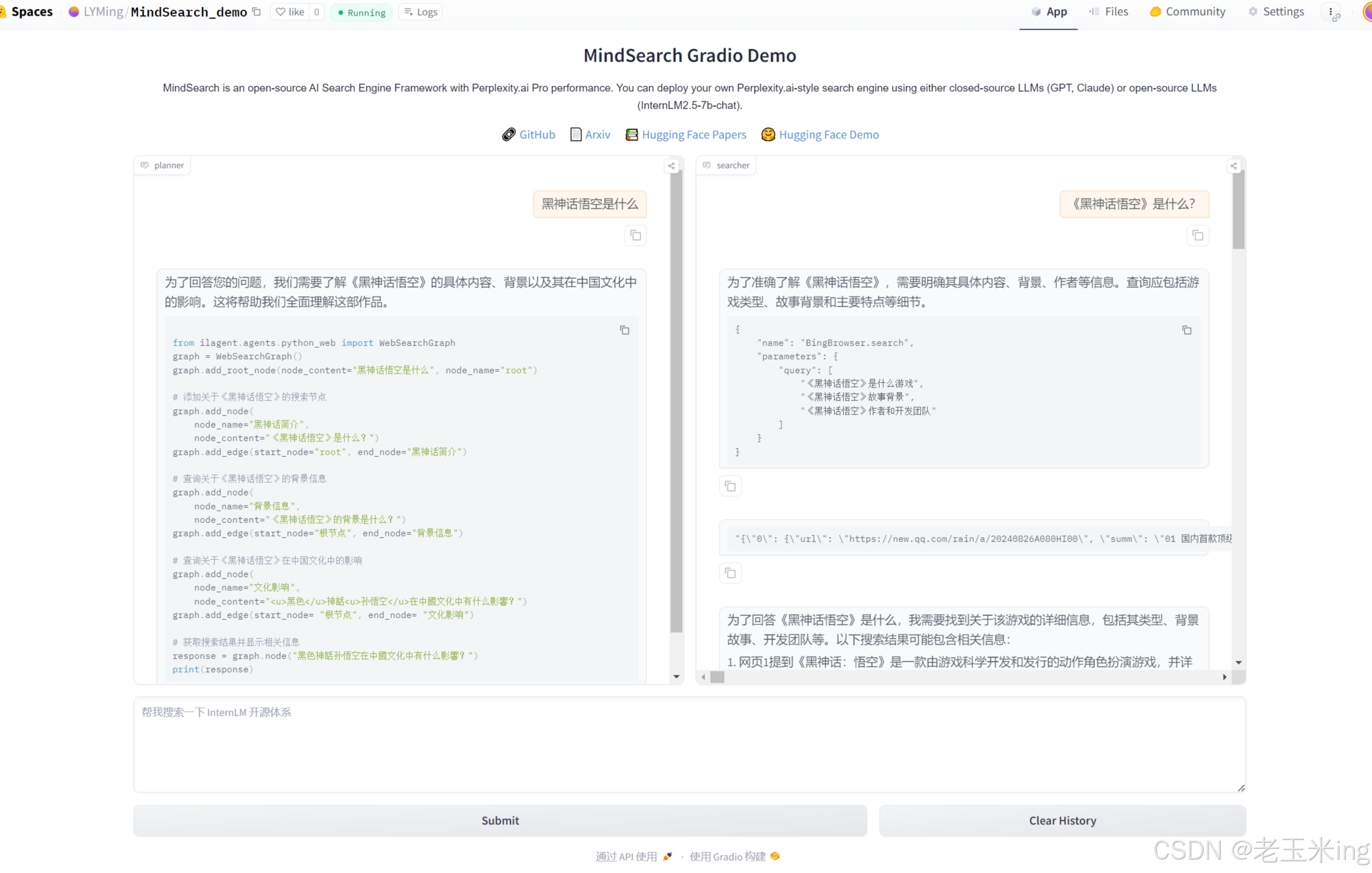Image resolution: width=1372 pixels, height=873 pixels.
Task: Toggle the like heart for this space
Action: point(281,11)
